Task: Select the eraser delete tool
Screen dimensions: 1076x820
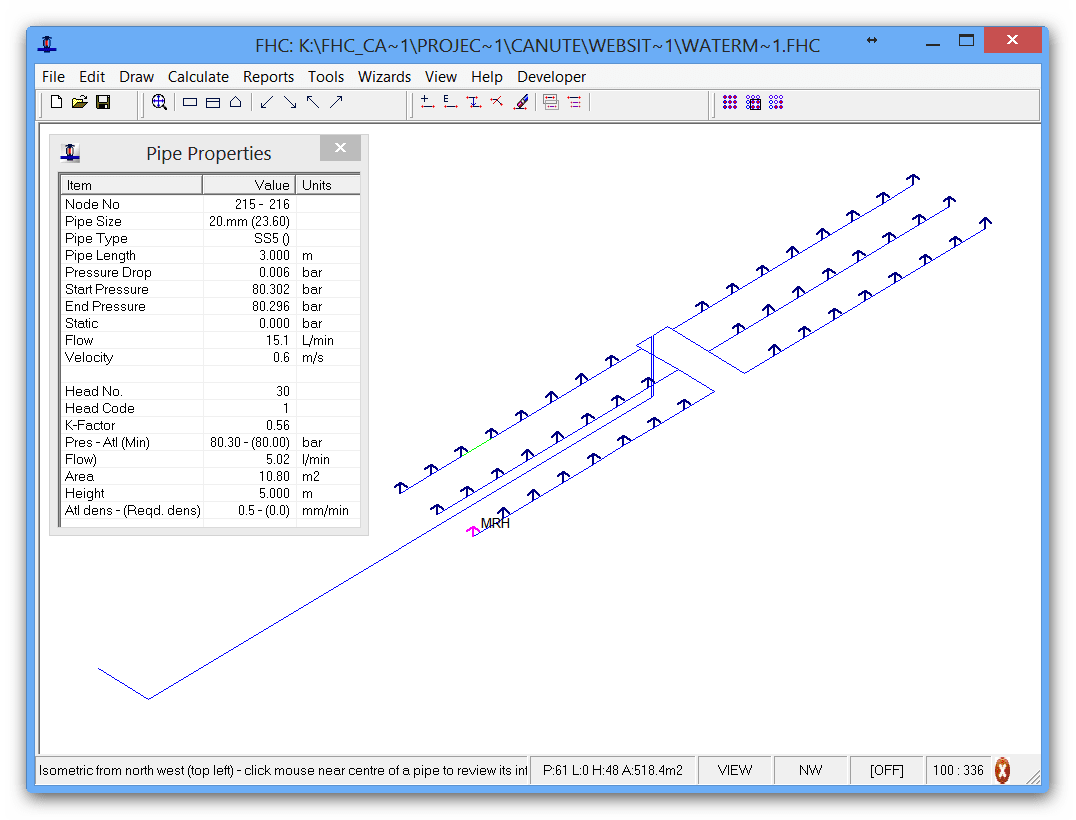Action: pos(520,102)
